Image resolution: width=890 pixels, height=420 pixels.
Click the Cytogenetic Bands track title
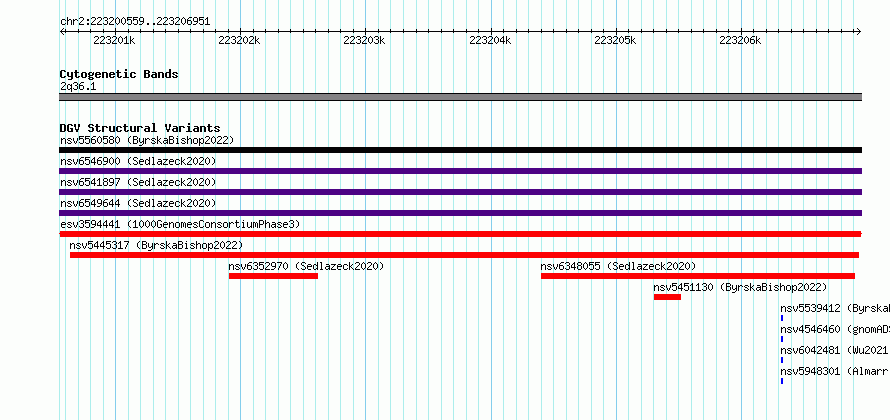(119, 74)
